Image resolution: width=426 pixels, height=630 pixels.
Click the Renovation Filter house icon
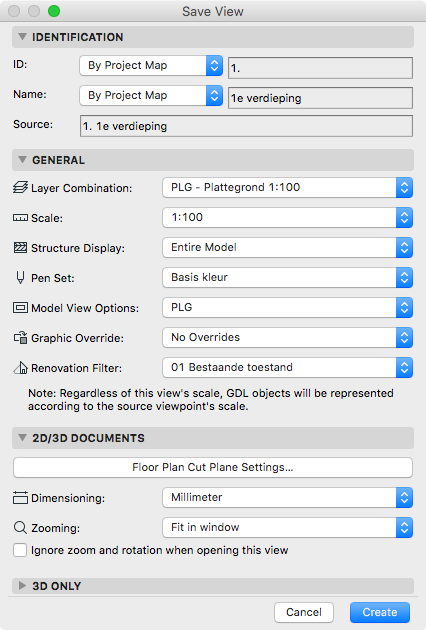click(20, 368)
